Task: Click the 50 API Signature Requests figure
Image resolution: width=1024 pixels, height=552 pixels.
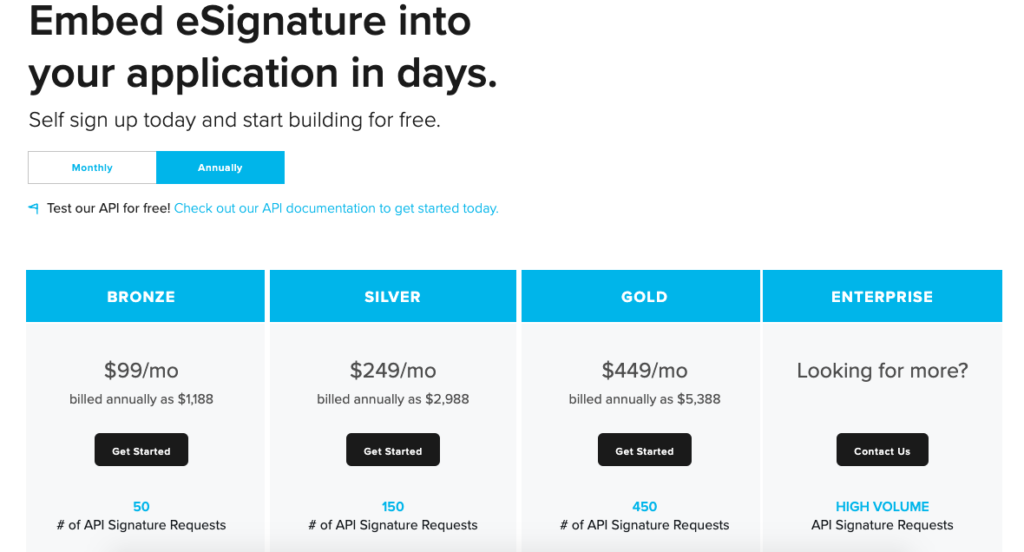Action: coord(141,507)
